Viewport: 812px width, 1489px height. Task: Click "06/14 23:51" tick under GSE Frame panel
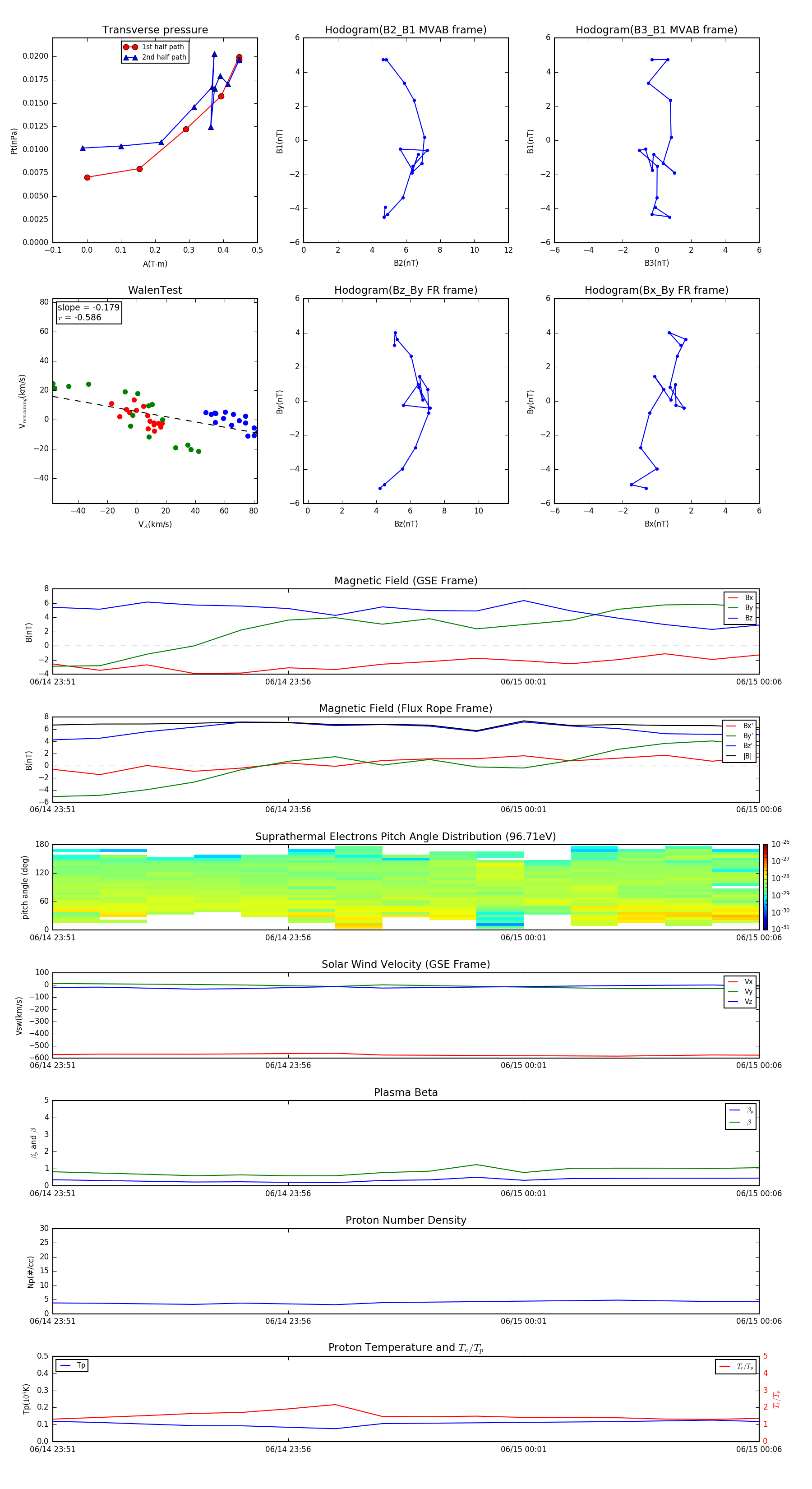53,682
